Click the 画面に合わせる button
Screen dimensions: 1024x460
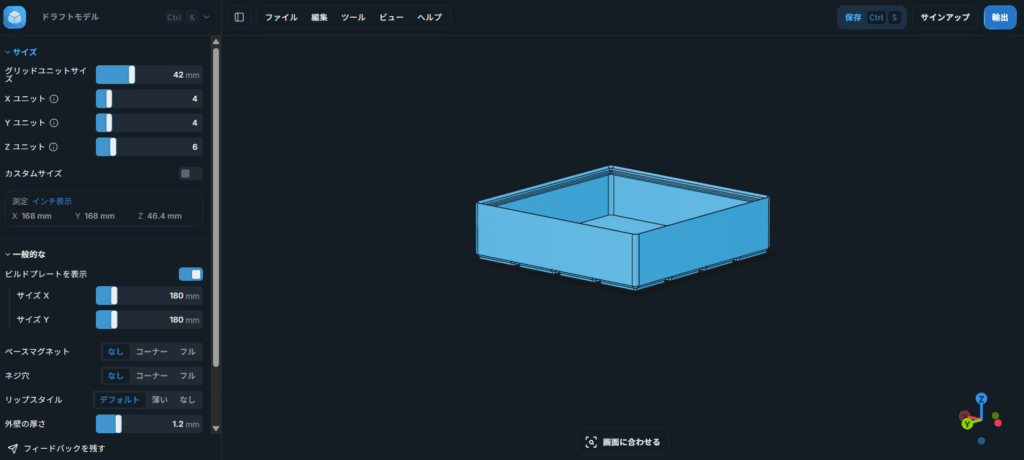623,442
